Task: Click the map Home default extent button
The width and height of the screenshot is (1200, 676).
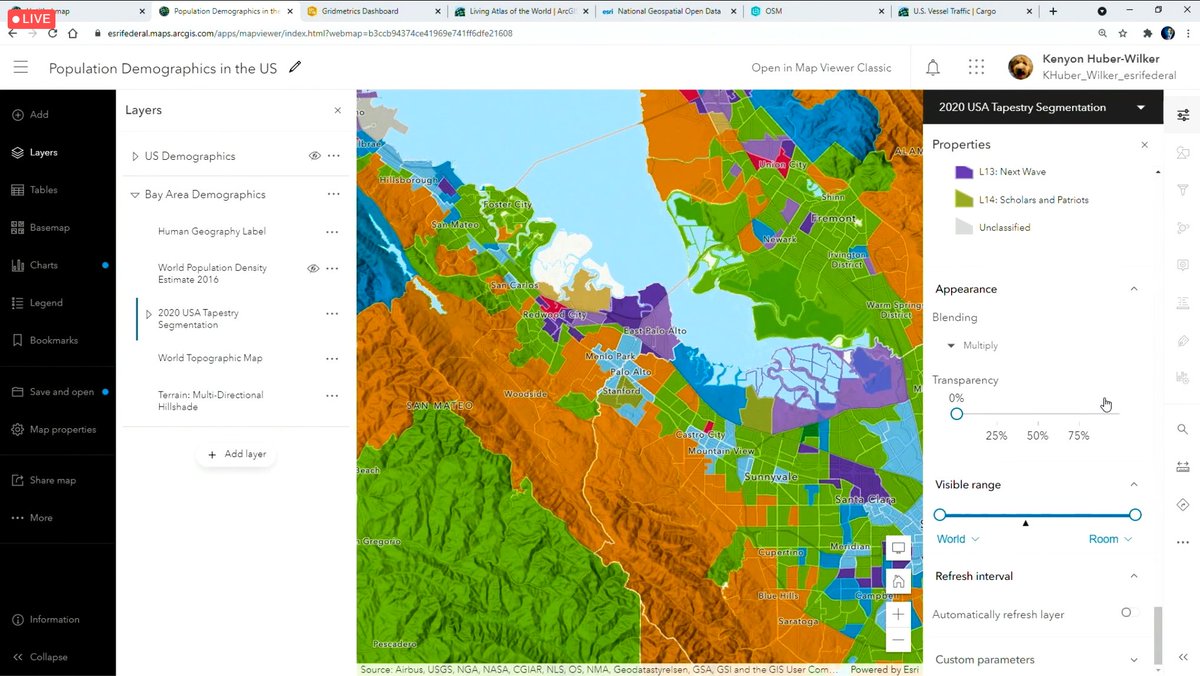Action: tap(898, 581)
